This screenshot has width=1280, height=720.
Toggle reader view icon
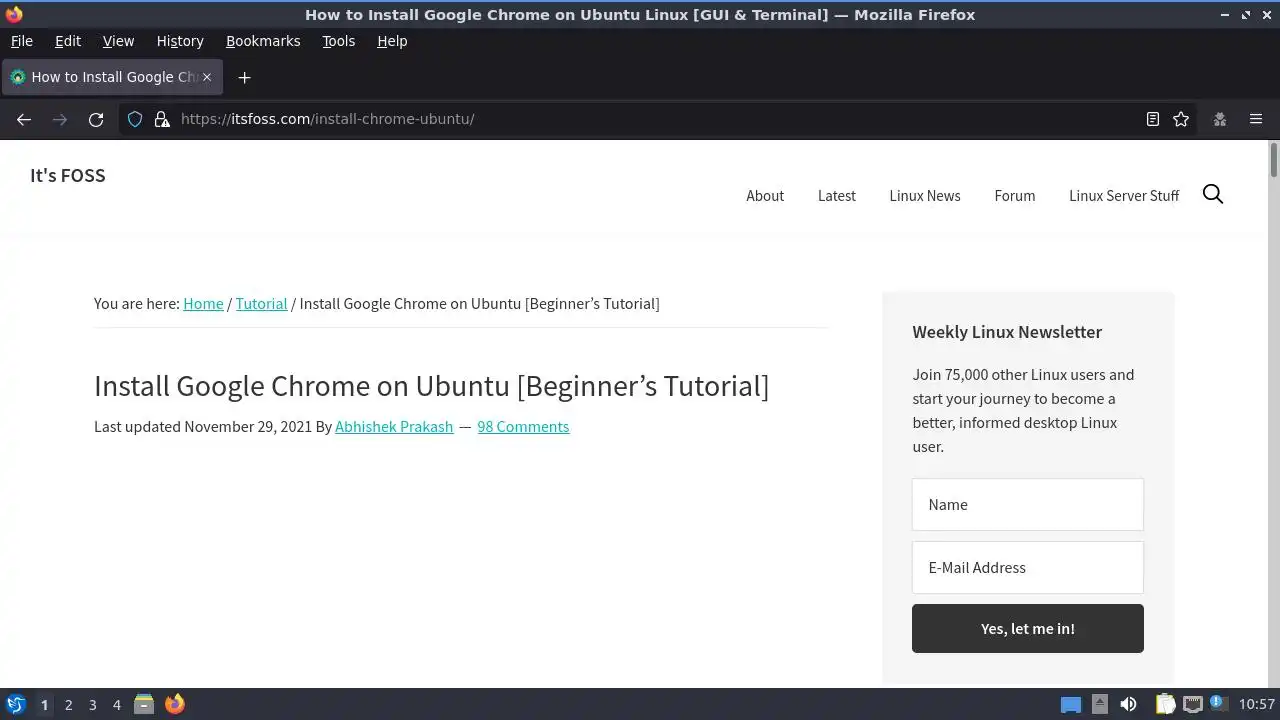click(x=1153, y=119)
